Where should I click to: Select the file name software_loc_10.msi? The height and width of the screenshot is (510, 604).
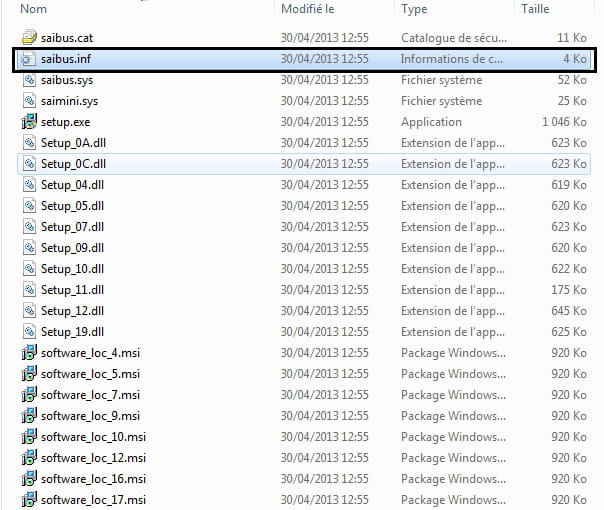point(94,437)
